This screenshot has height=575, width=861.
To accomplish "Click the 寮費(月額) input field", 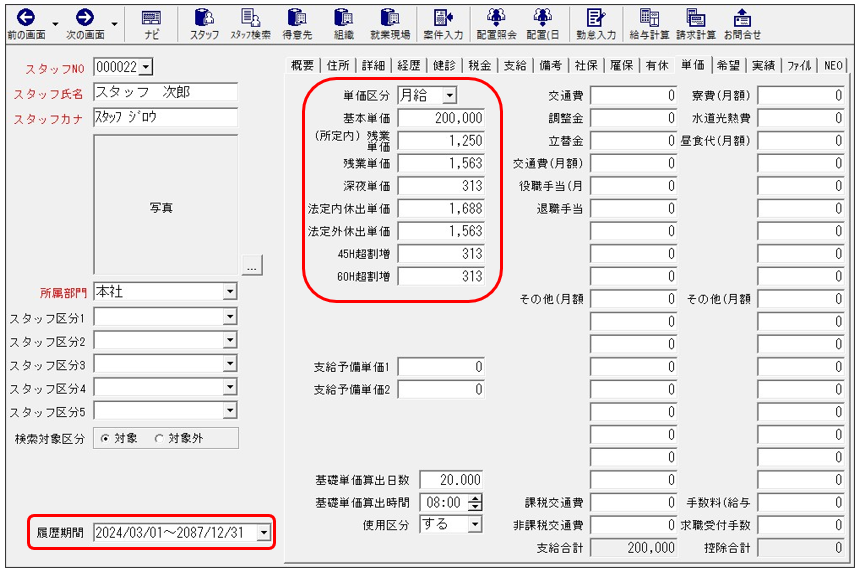I will tap(801, 96).
